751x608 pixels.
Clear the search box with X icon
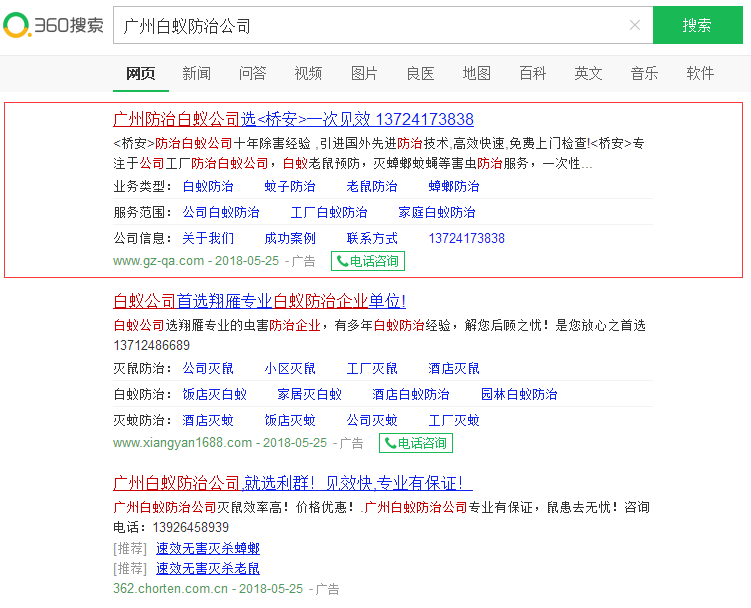tap(634, 25)
